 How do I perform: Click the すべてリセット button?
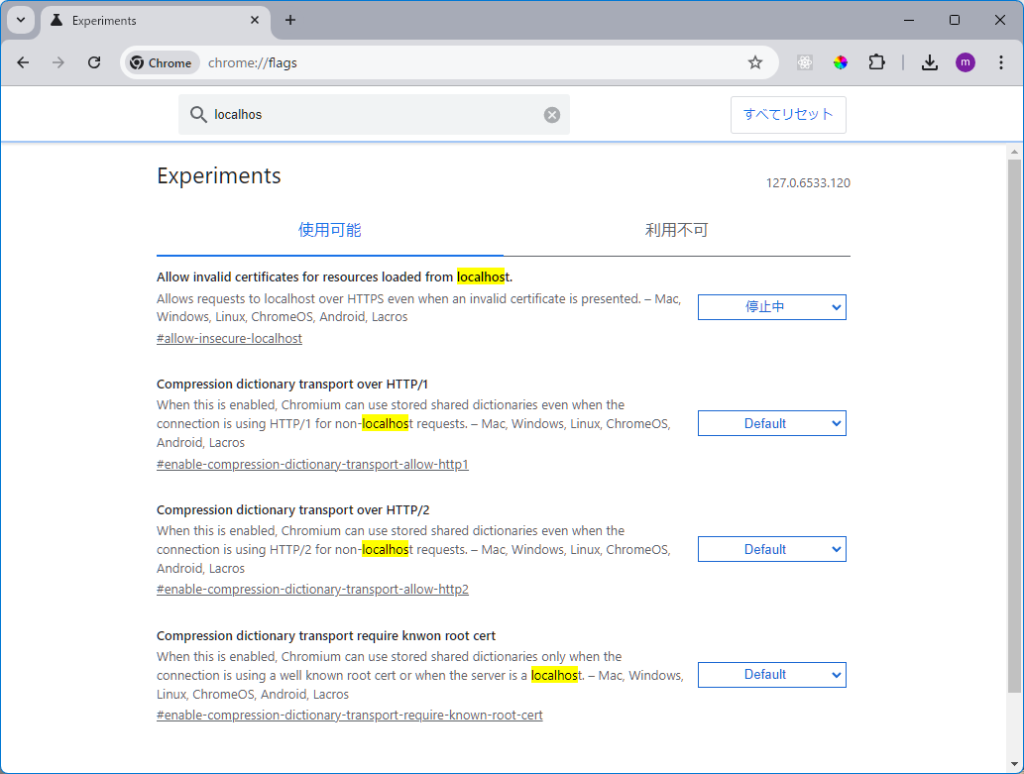[788, 114]
